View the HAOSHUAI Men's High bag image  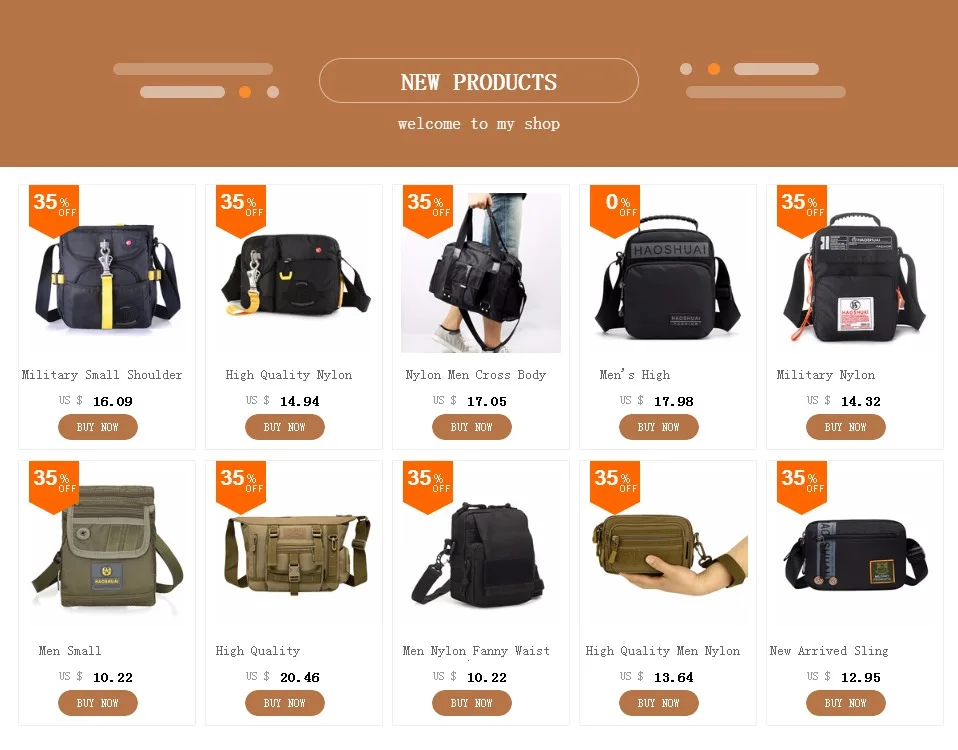click(x=668, y=273)
